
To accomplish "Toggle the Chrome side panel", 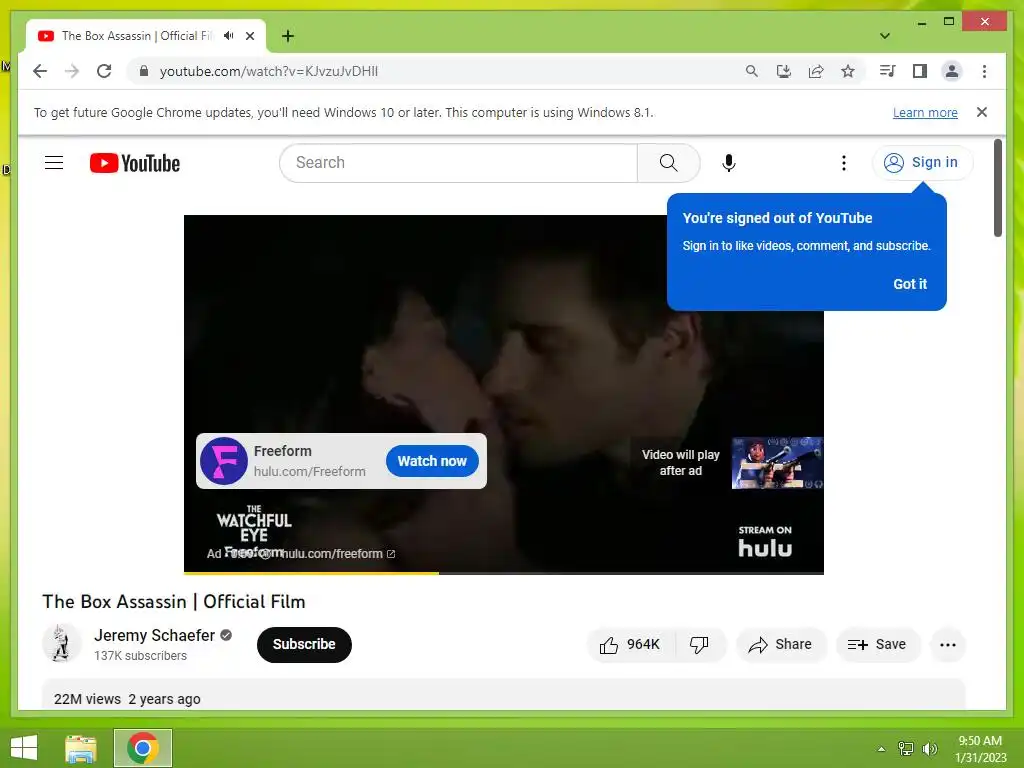I will coord(920,71).
